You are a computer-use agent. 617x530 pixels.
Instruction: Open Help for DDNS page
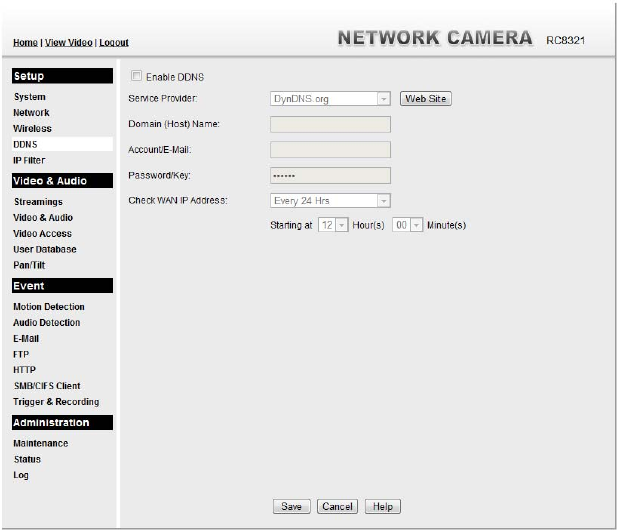383,506
